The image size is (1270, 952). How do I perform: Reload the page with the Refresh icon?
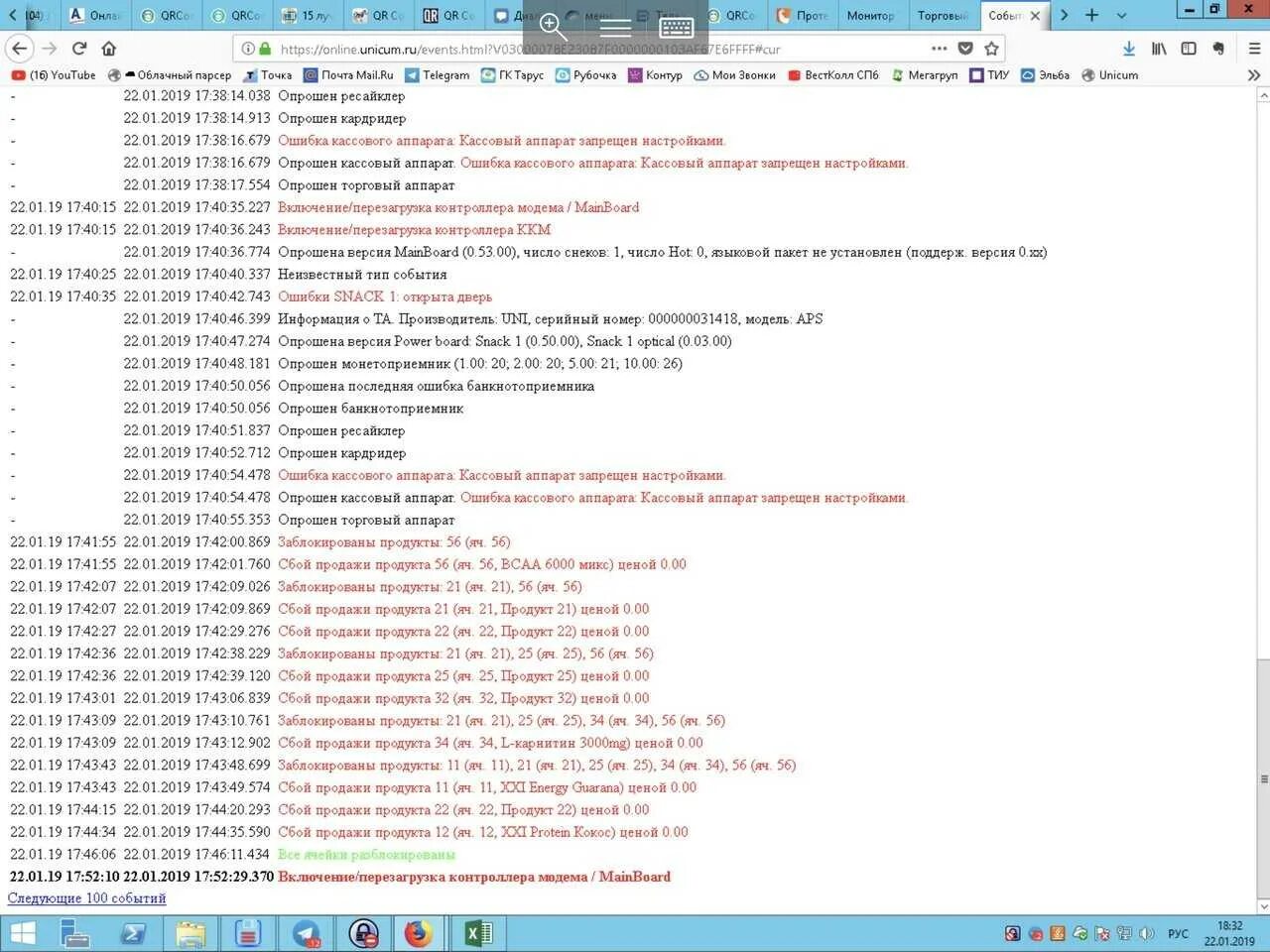coord(79,48)
